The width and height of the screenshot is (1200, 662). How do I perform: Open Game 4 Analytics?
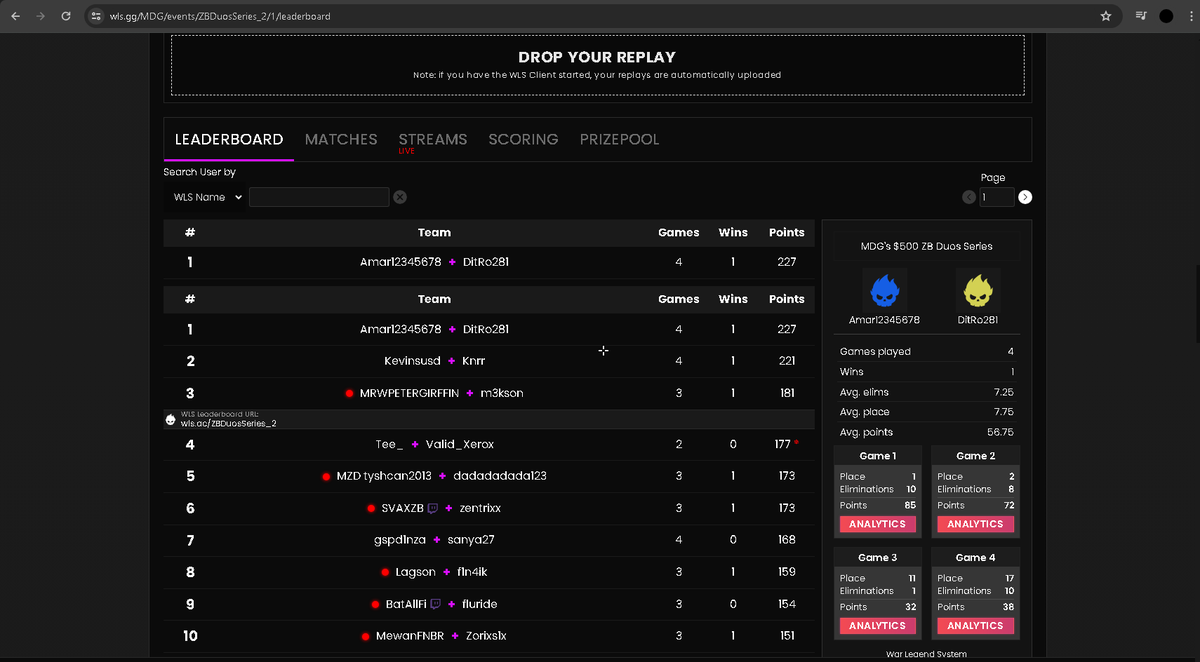tap(975, 626)
